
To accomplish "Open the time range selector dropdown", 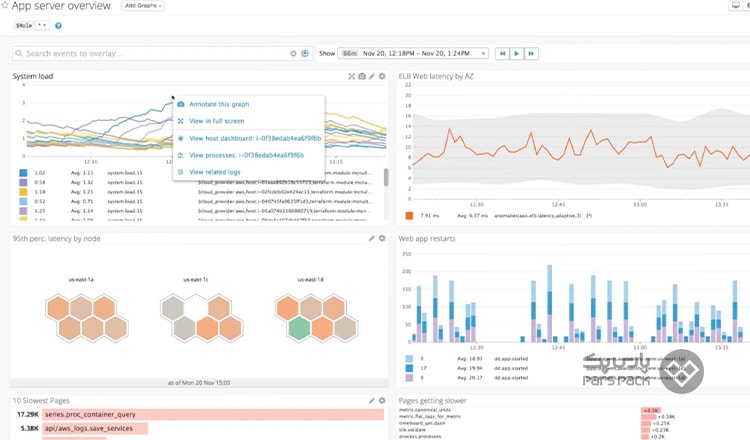I will 413,54.
